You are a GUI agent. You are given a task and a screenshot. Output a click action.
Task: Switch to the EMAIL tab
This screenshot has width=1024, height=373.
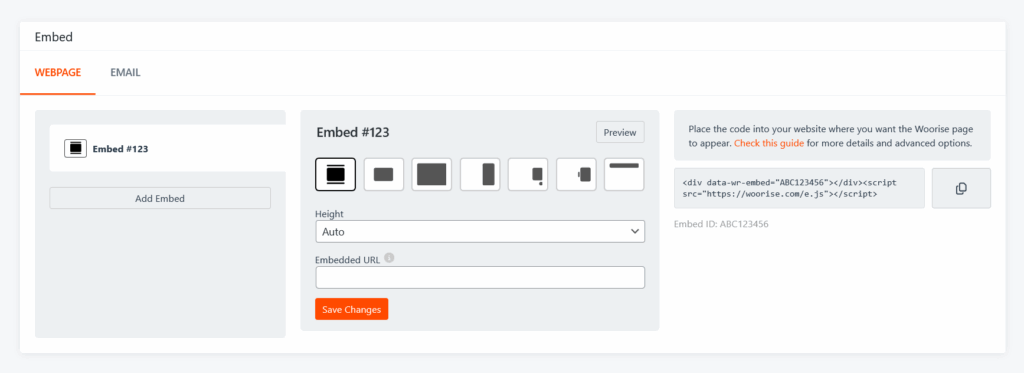[x=125, y=73]
